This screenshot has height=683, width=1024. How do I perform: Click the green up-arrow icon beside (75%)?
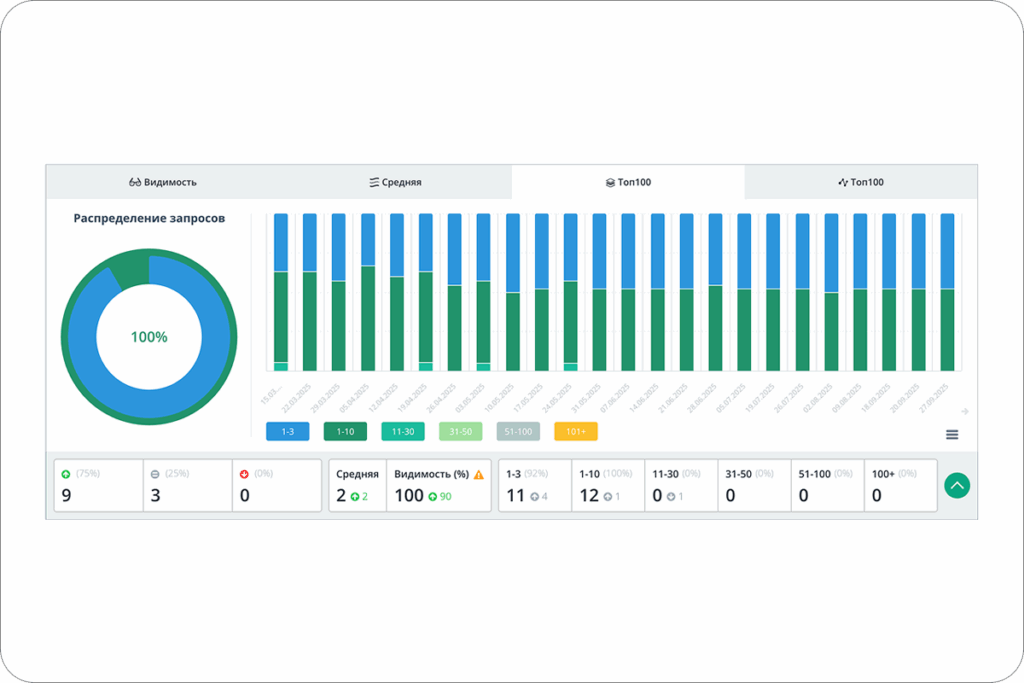pyautogui.click(x=66, y=474)
